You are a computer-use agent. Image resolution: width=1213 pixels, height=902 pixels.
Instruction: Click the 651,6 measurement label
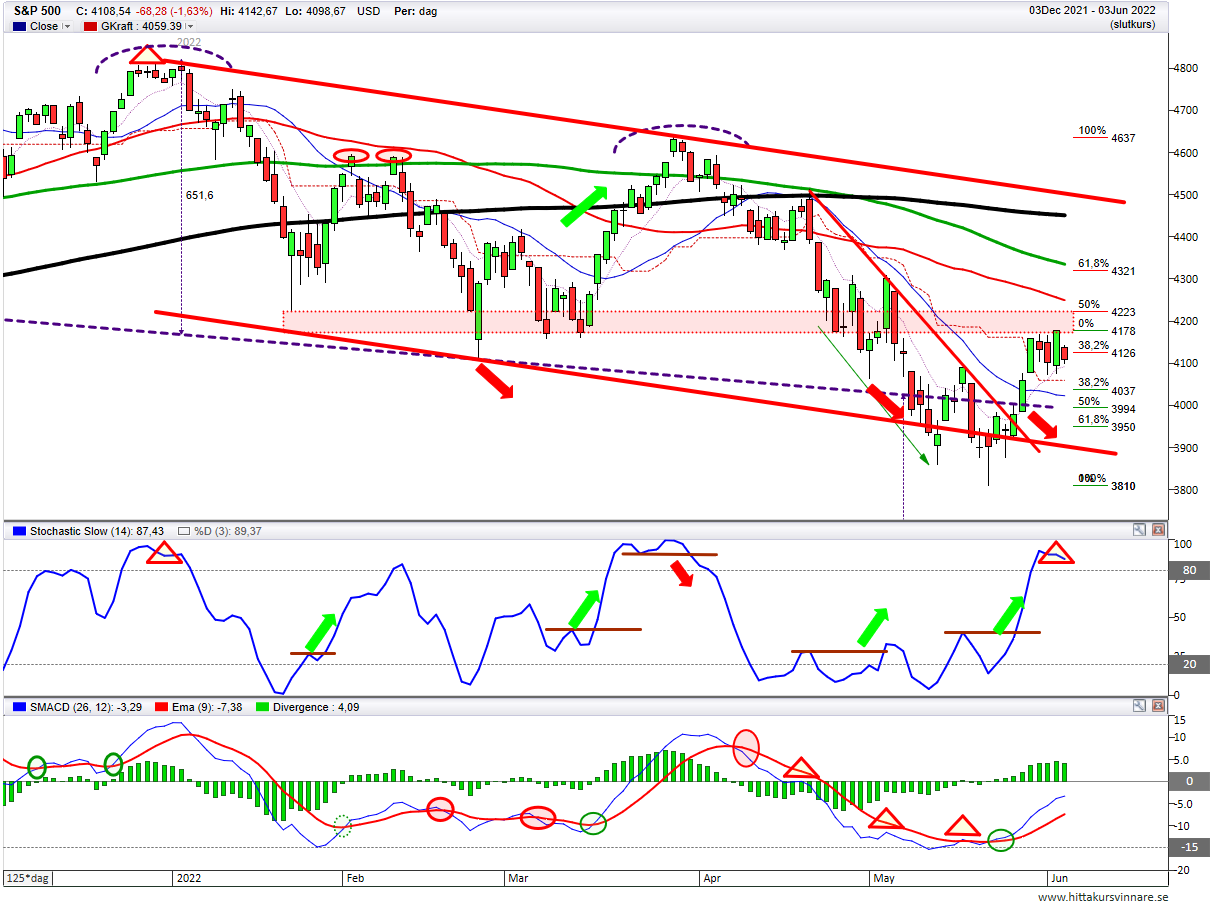tap(200, 196)
